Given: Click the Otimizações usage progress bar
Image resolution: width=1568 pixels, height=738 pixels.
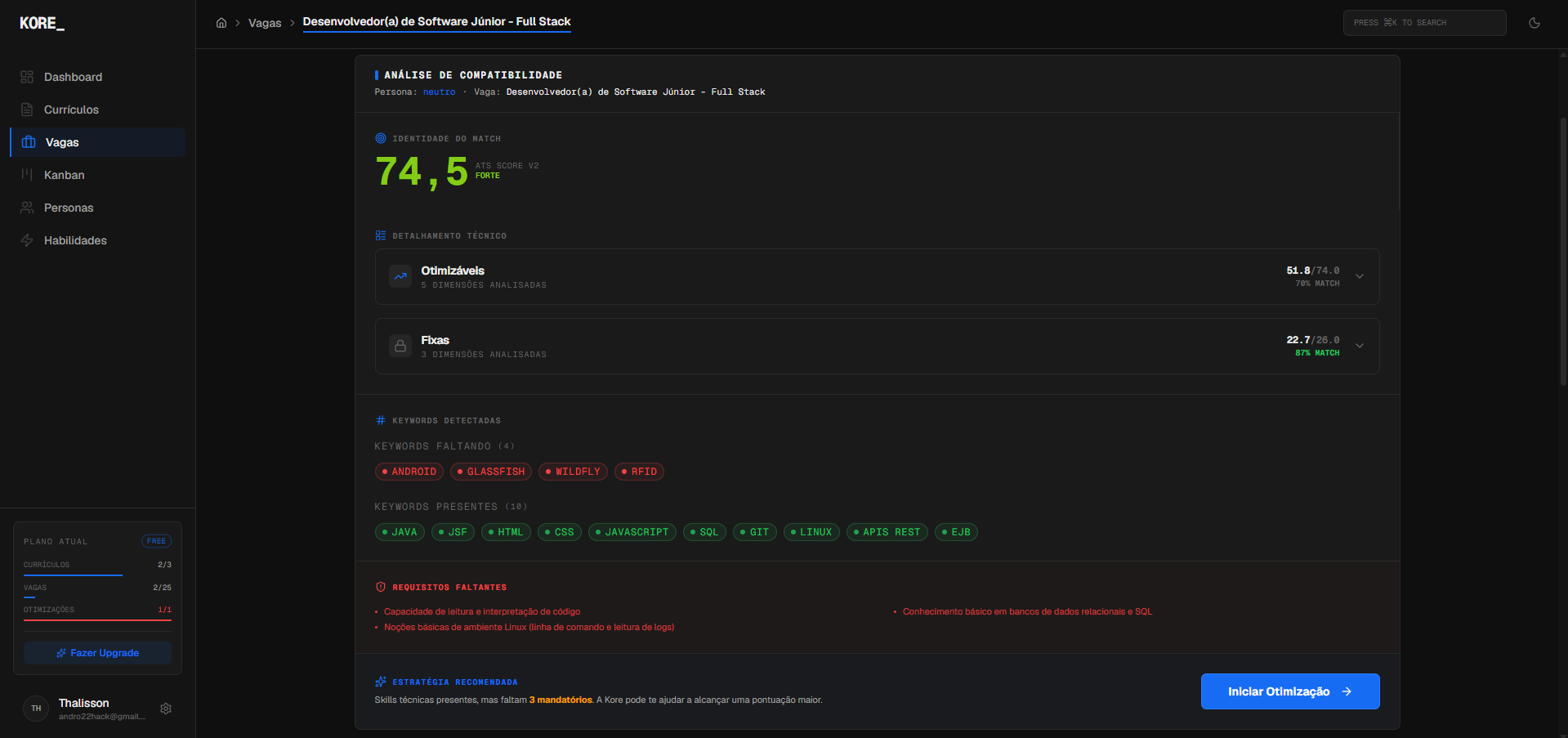Looking at the screenshot, I should (97, 620).
